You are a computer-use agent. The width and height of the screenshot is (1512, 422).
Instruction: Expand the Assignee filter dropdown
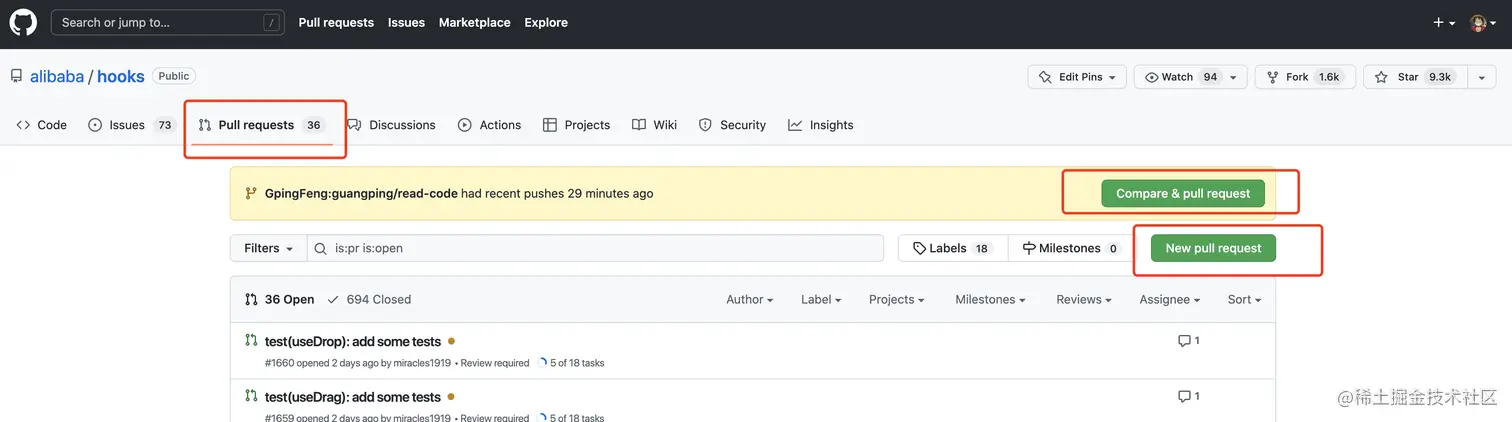[1169, 299]
